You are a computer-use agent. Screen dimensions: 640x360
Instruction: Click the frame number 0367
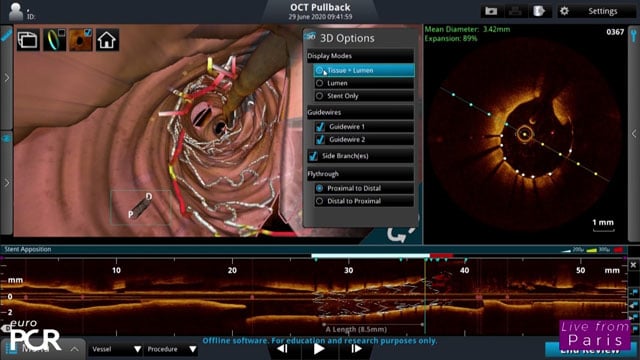point(615,32)
